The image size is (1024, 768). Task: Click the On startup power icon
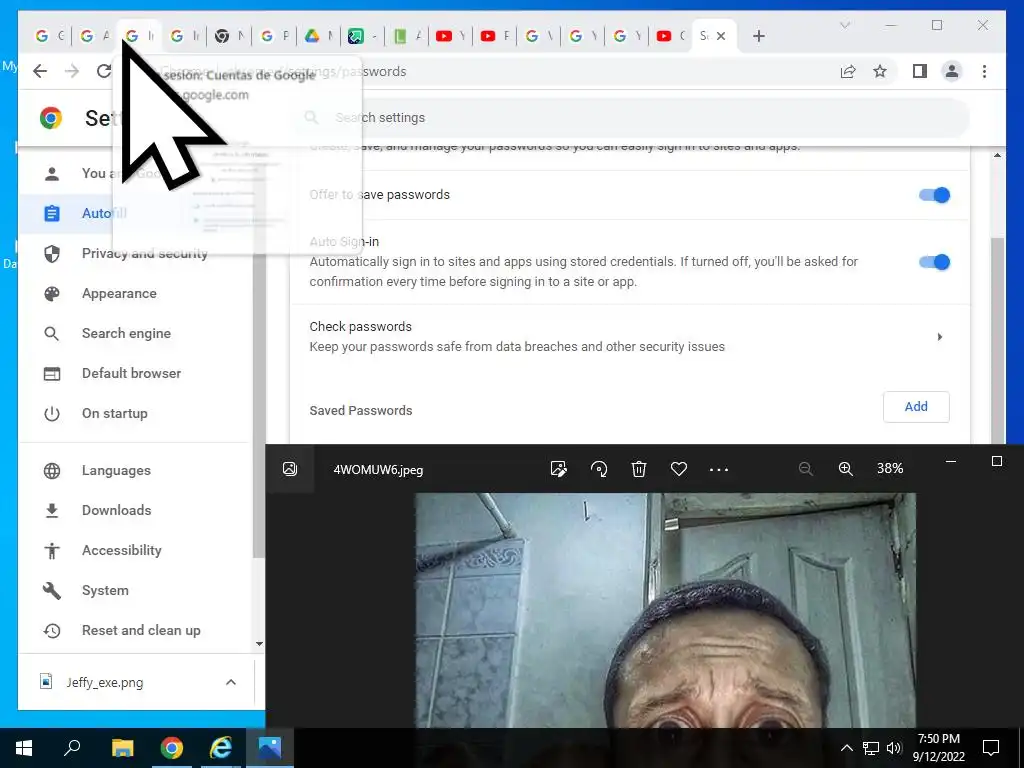pos(52,413)
